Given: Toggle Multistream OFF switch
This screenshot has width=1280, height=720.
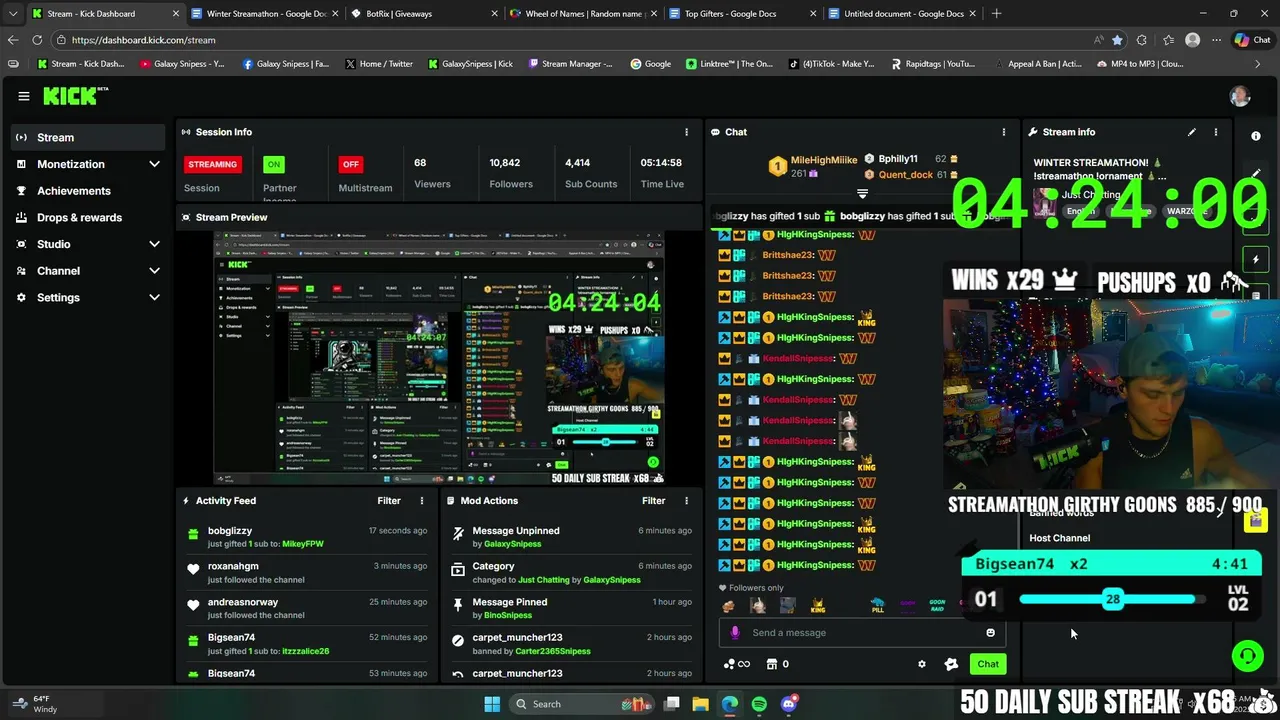Looking at the screenshot, I should coord(350,164).
